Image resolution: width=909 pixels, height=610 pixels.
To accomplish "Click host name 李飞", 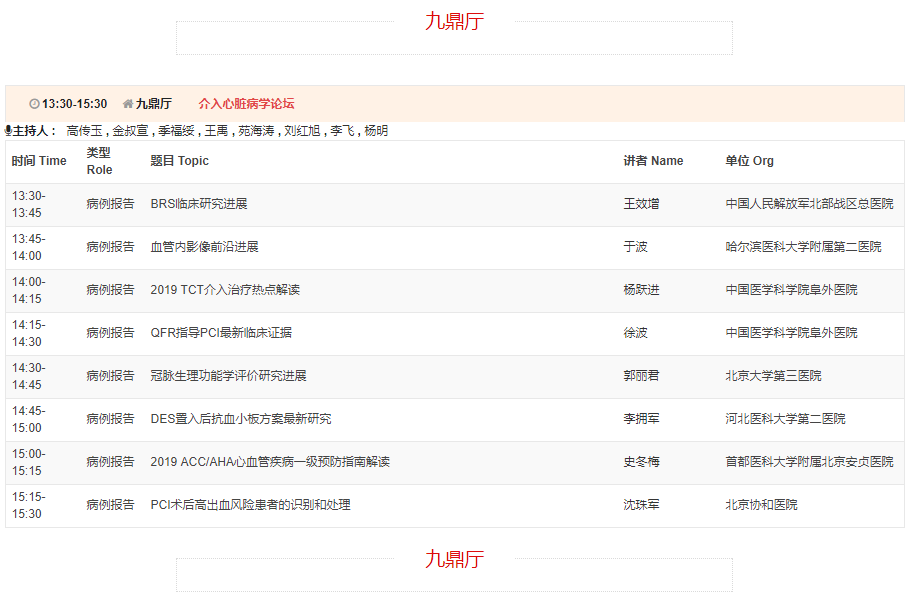I will click(x=342, y=130).
